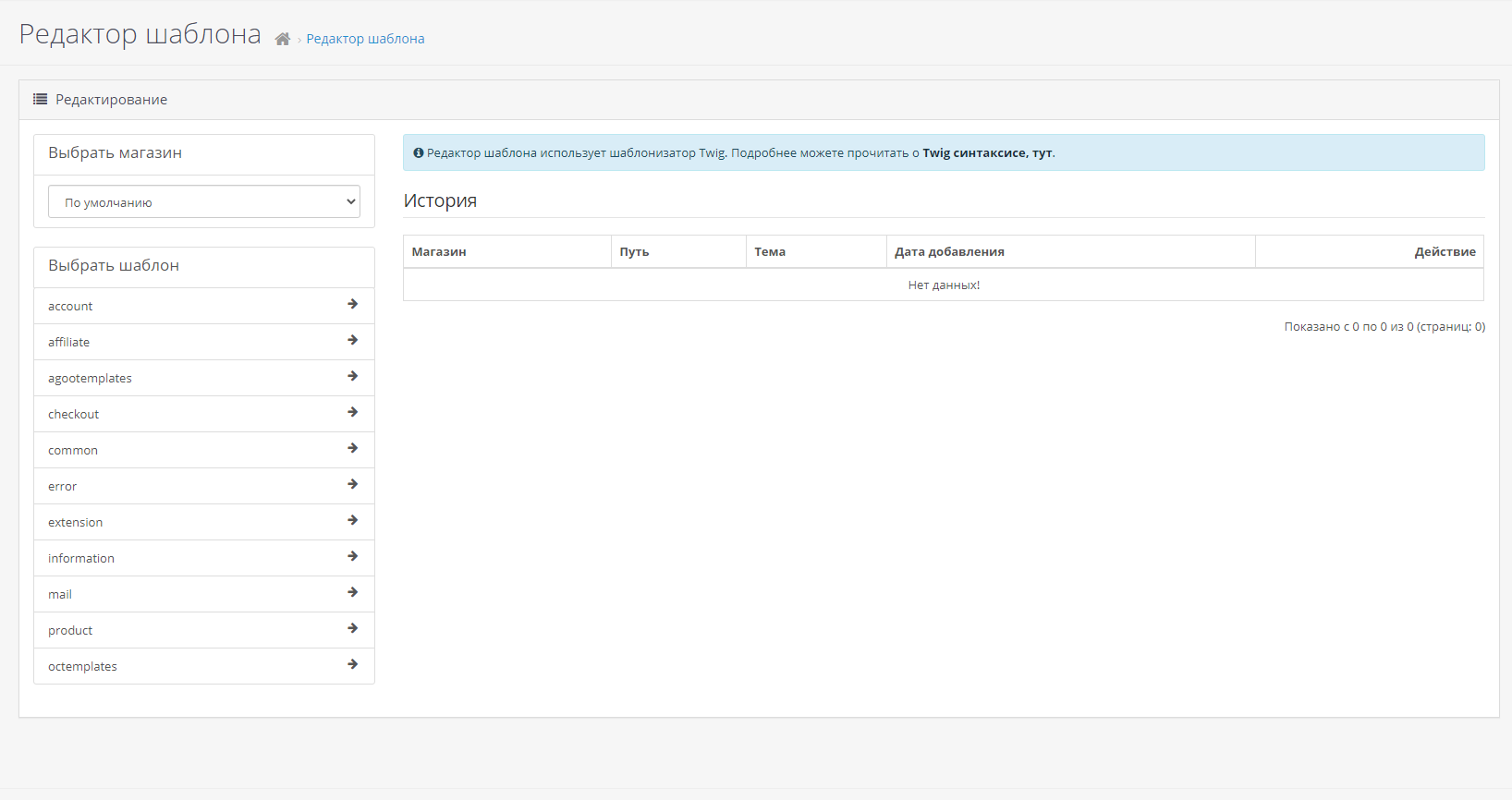Click arrow icon beside error folder
This screenshot has height=800, width=1512.
click(352, 484)
